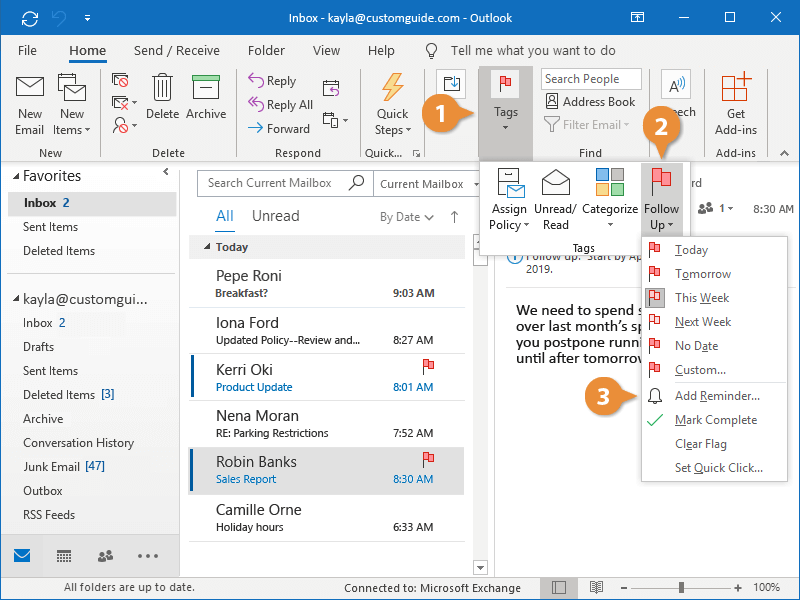Click Get Add-ins icon
The height and width of the screenshot is (600, 800).
(x=736, y=105)
